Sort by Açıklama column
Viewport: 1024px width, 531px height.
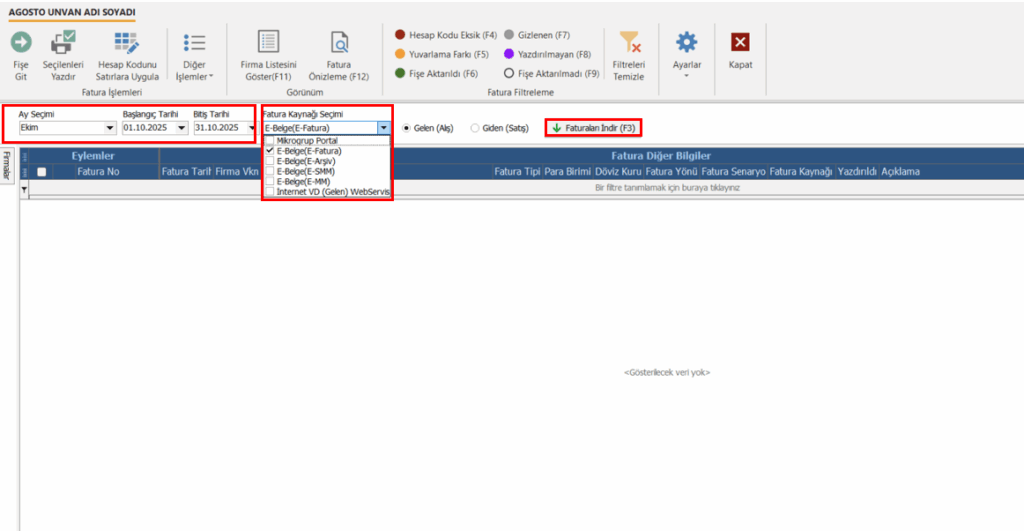(x=901, y=172)
